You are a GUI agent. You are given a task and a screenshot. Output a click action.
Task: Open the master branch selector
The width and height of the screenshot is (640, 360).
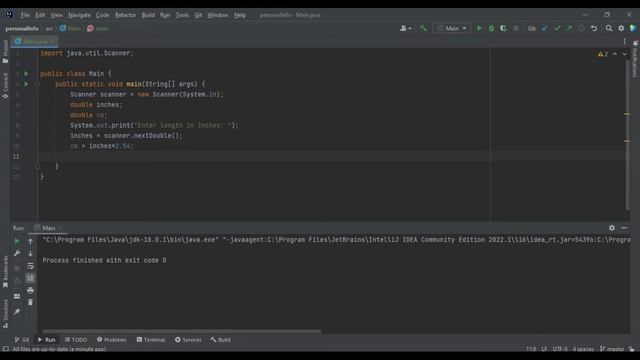pyautogui.click(x=612, y=349)
